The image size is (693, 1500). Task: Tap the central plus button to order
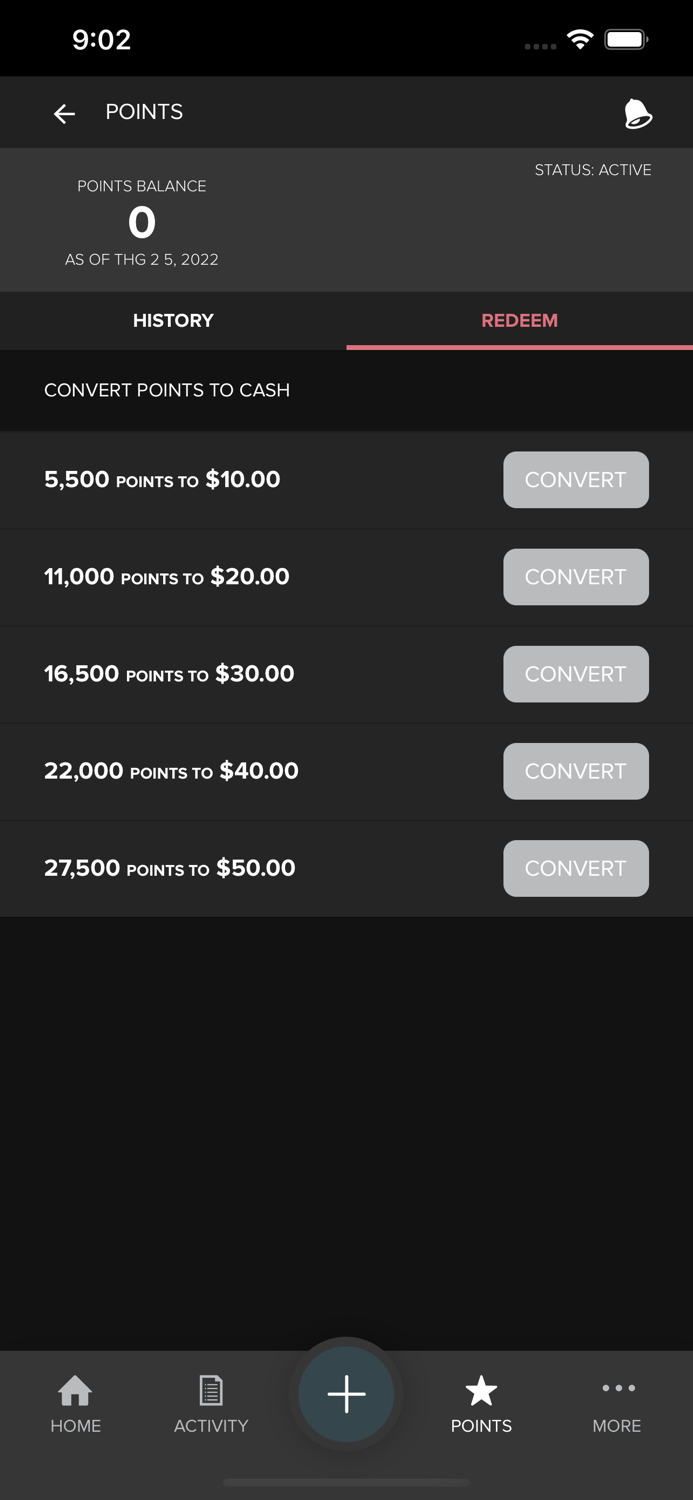pyautogui.click(x=346, y=1392)
